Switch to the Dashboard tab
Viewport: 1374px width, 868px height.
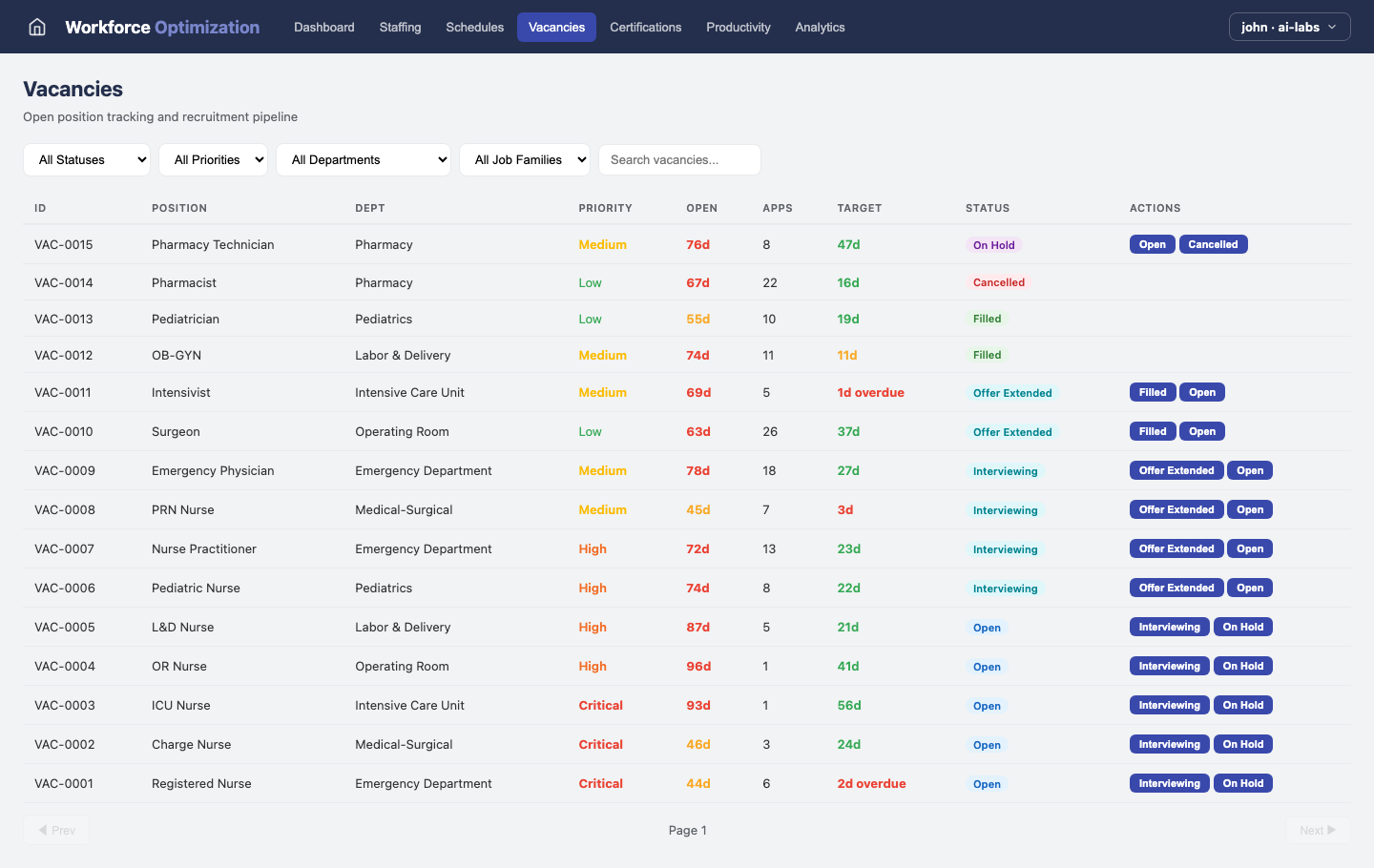coord(323,27)
